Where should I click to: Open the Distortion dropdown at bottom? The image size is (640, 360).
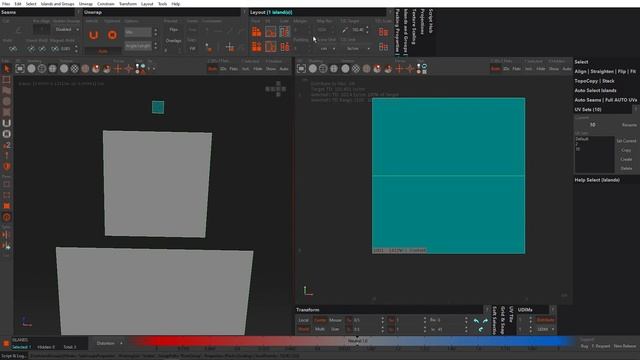(109, 343)
